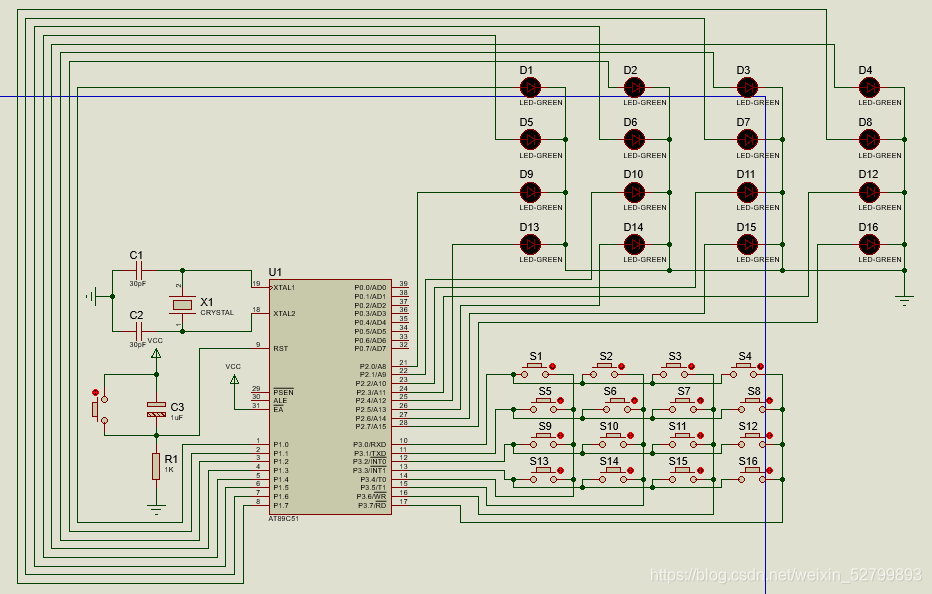Select LED D16 component
The width and height of the screenshot is (932, 594).
tap(869, 244)
